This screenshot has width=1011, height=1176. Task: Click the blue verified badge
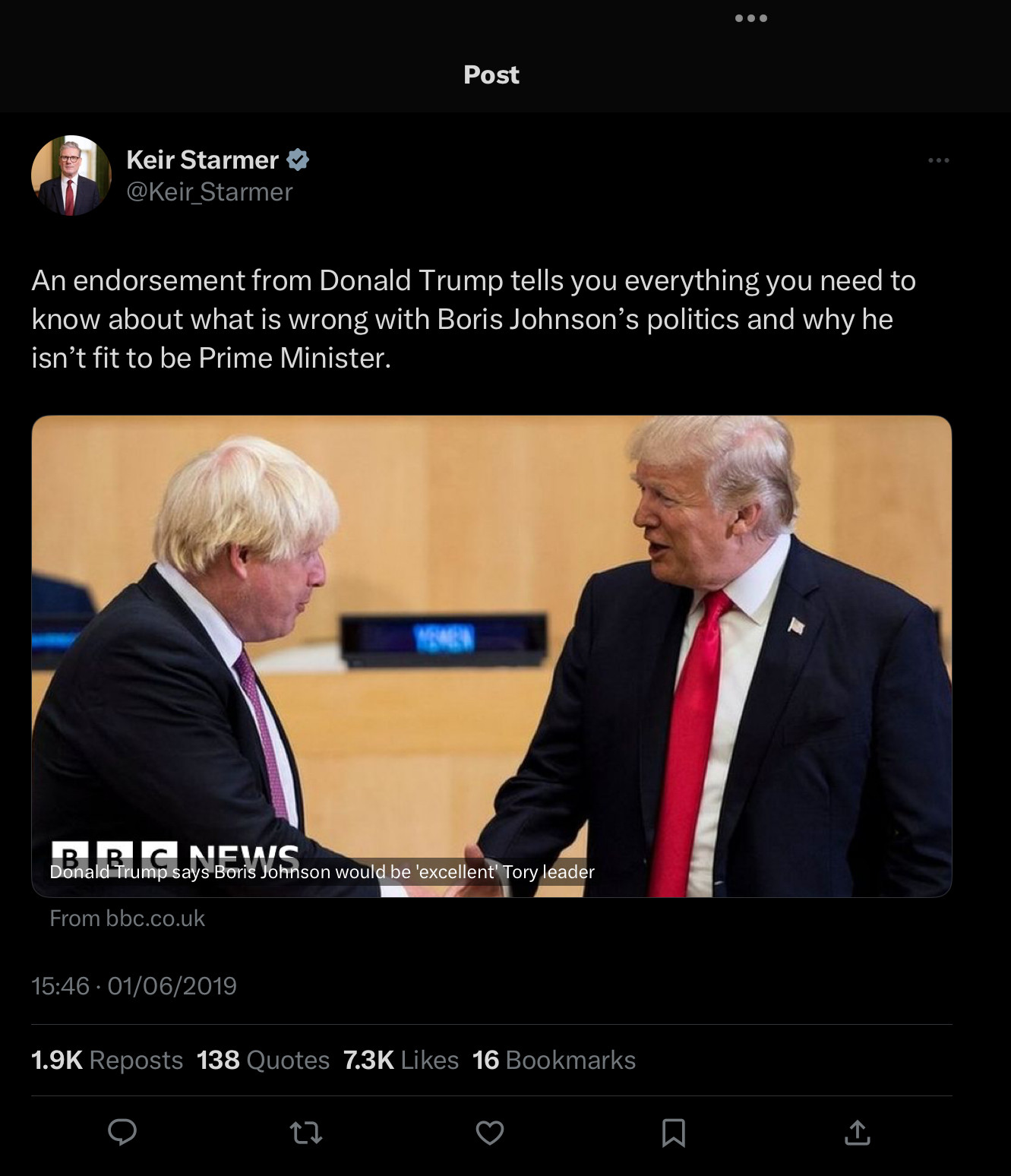(298, 160)
